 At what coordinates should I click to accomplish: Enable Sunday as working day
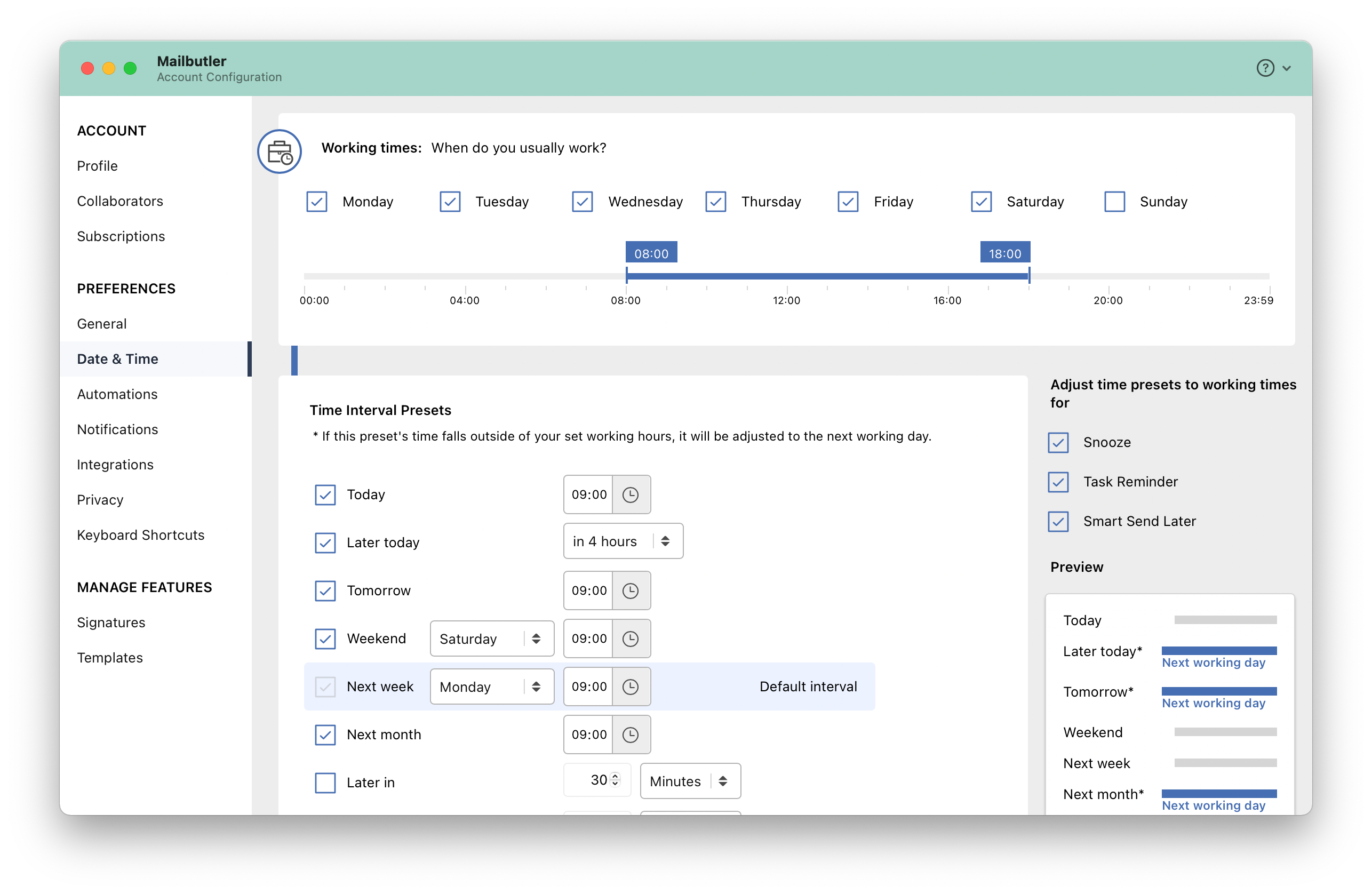[1115, 202]
